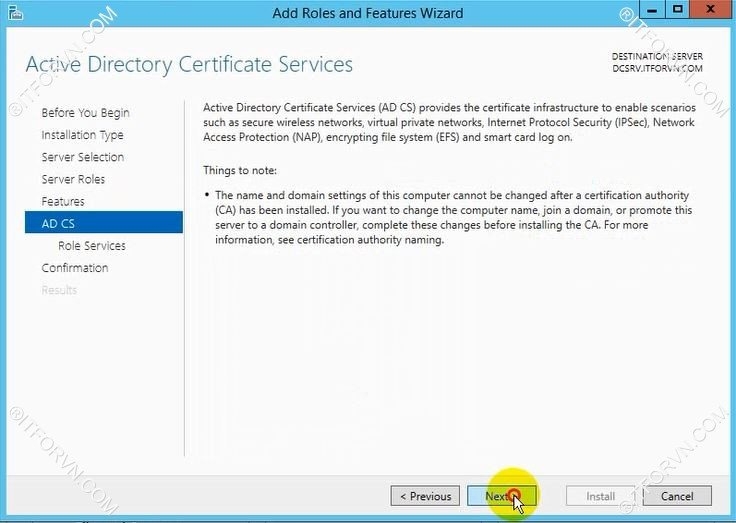Screen dimensions: 736x523
Task: Click the DCSRV.ITFORVN.COM destination server name
Action: tap(657, 69)
